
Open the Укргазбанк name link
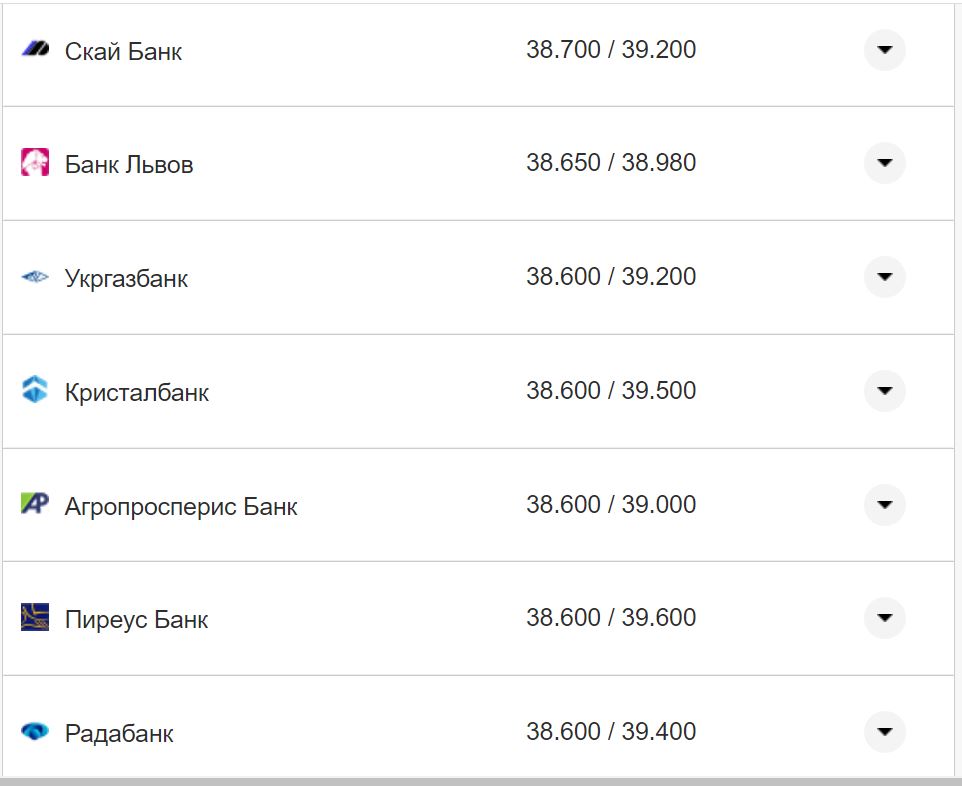tap(126, 278)
